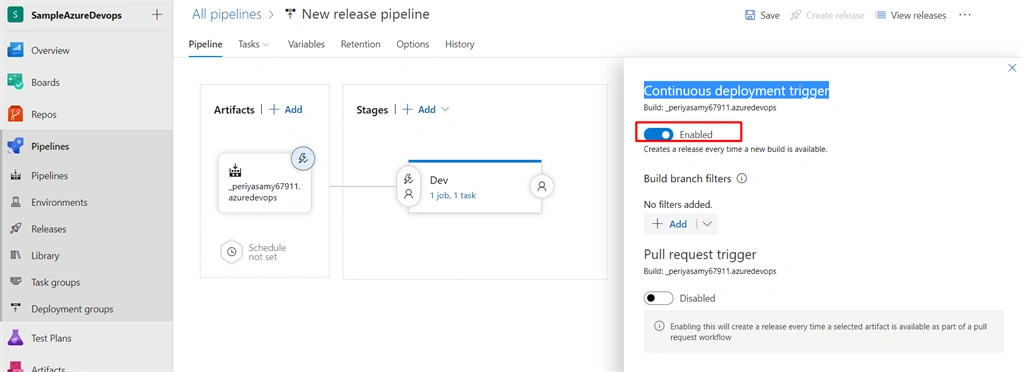Disable the Continuous deployment trigger toggle
Image resolution: width=1023 pixels, height=372 pixels.
[658, 134]
